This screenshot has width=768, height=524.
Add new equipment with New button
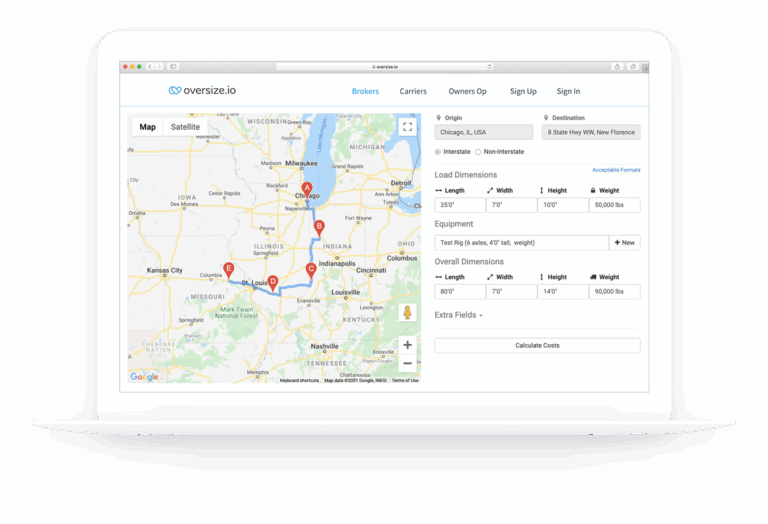(x=625, y=243)
